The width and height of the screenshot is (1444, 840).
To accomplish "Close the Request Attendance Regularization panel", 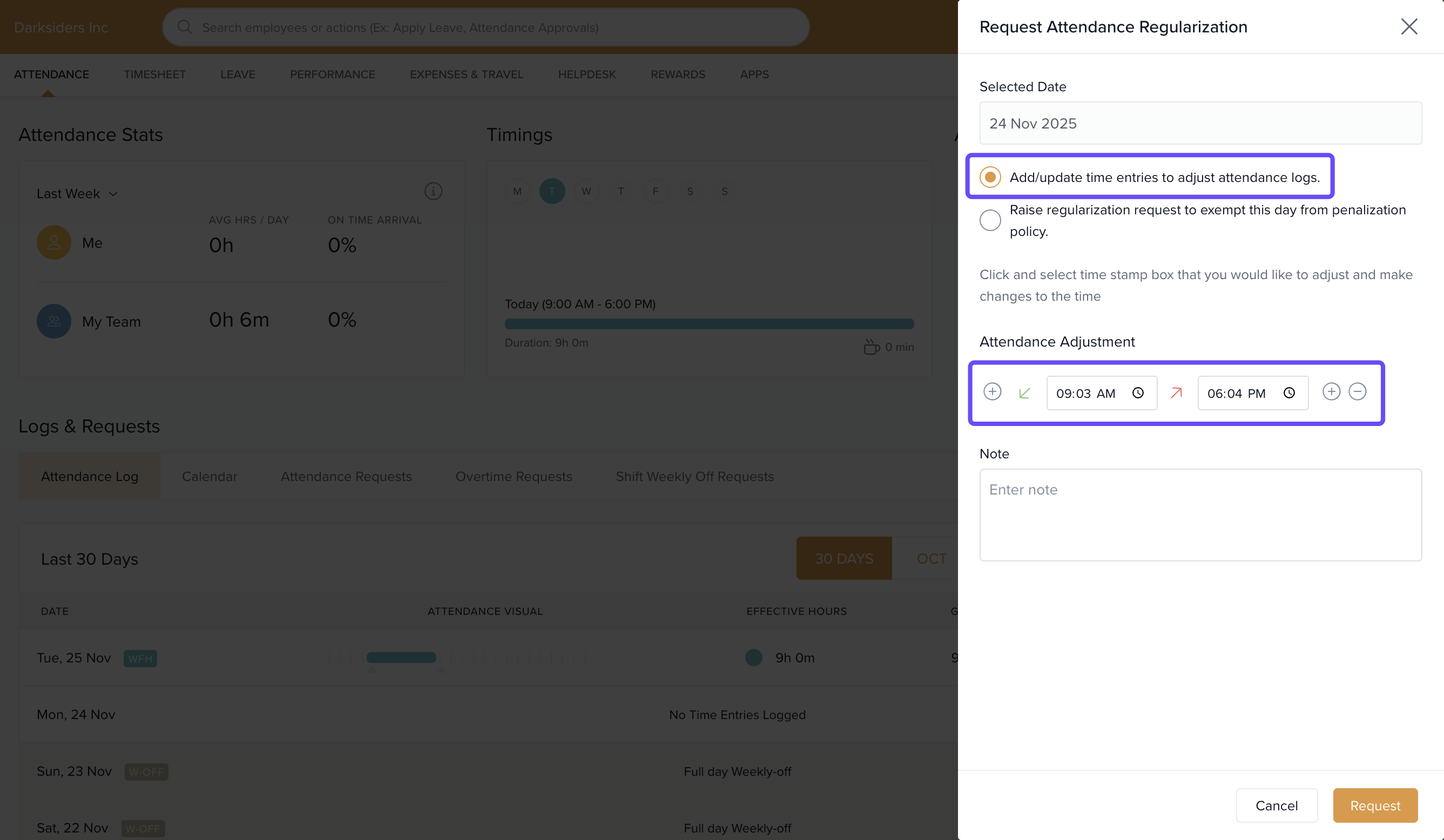I will click(1408, 26).
